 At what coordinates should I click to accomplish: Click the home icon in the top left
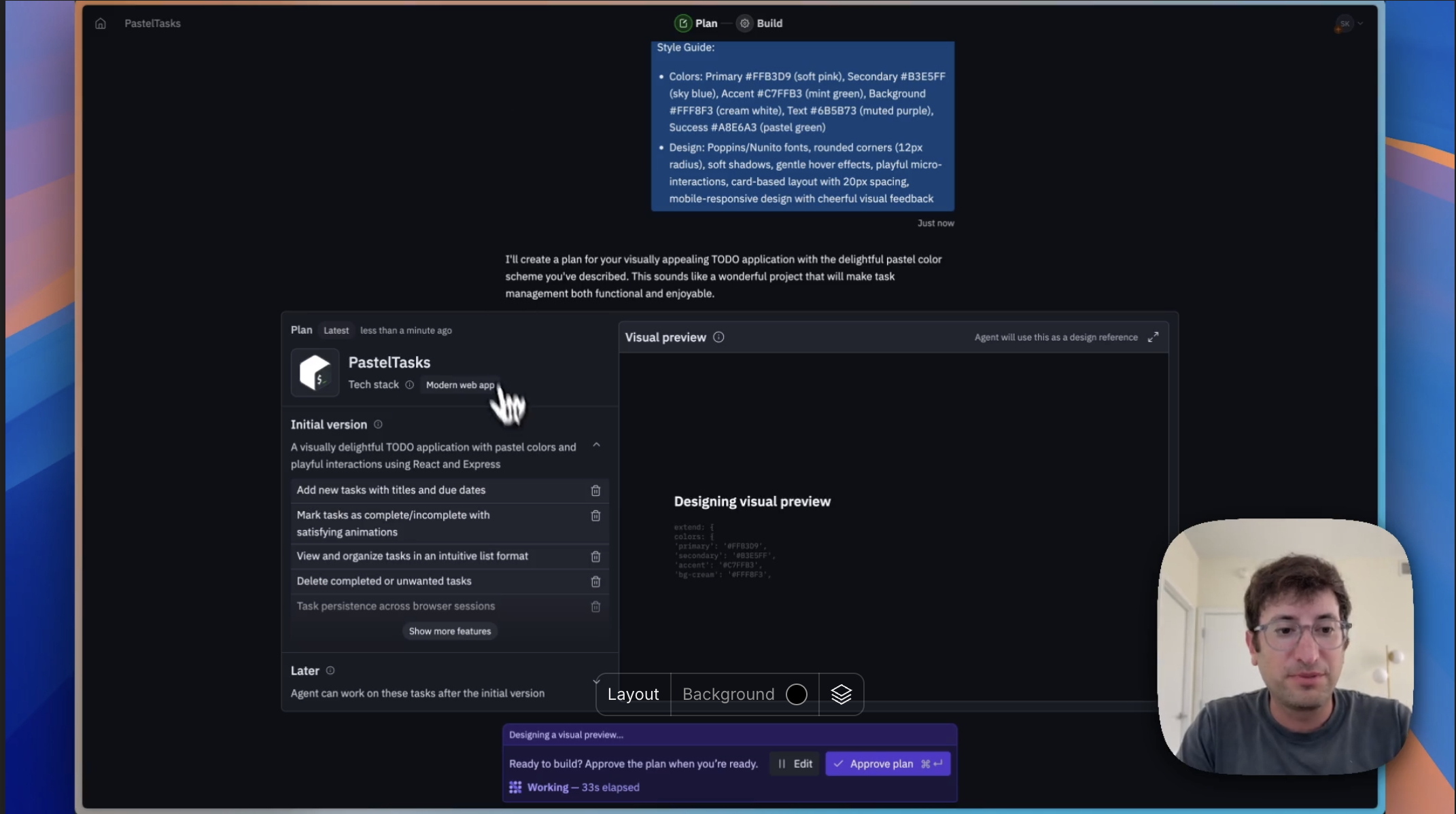(x=100, y=22)
